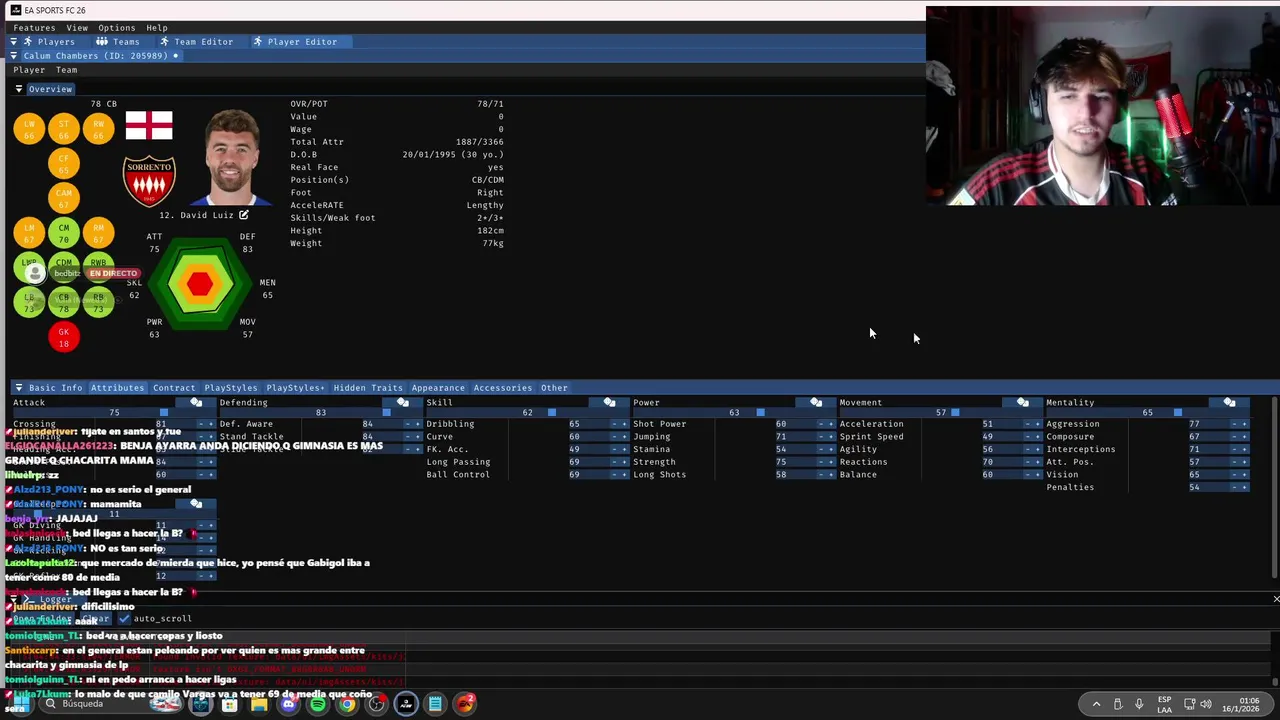
Task: Click the edit pencil beside David Luiz
Action: 243,215
